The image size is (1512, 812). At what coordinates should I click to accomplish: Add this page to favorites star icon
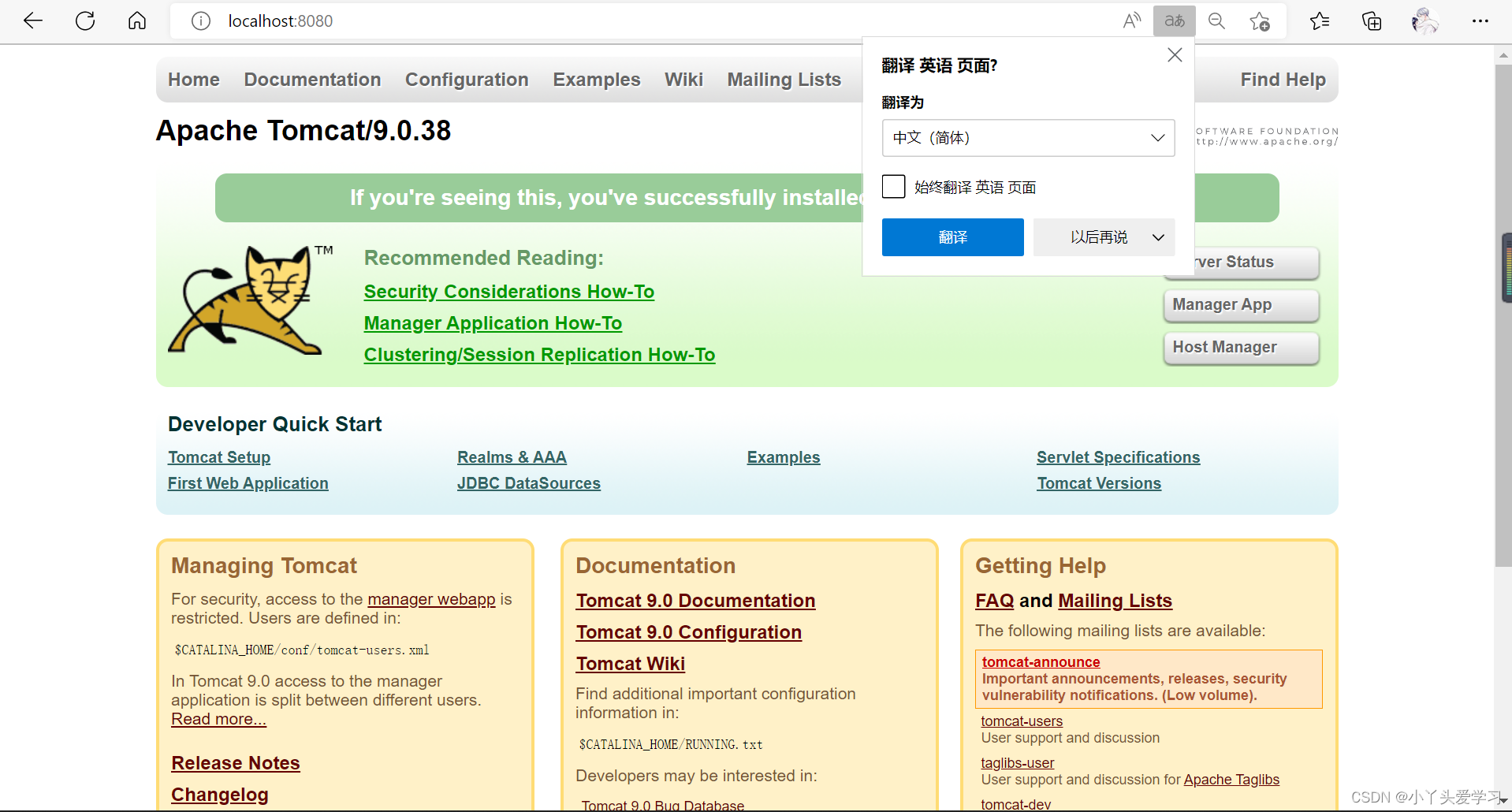click(x=1260, y=21)
